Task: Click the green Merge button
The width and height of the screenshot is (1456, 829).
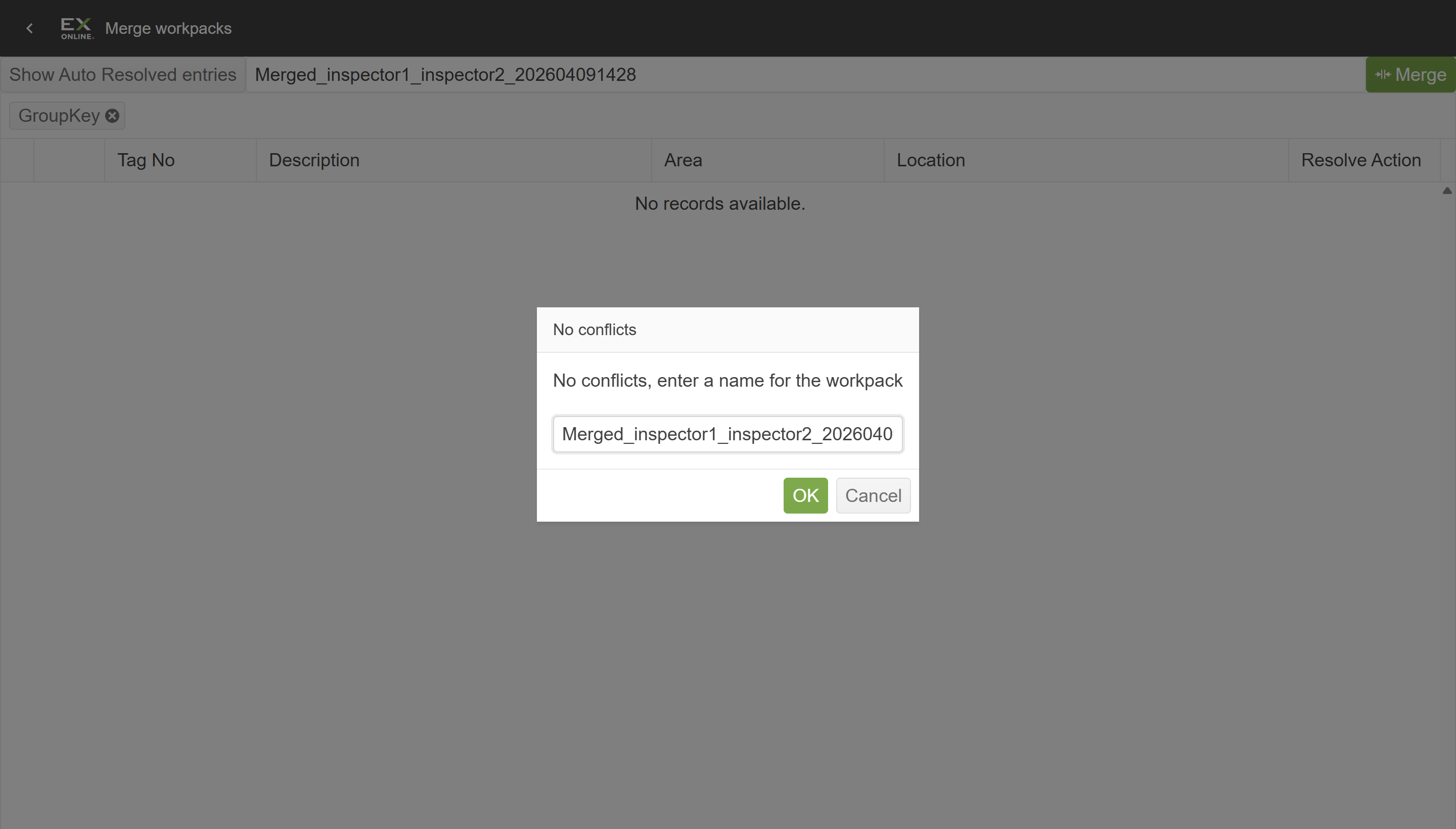Action: click(x=1410, y=75)
